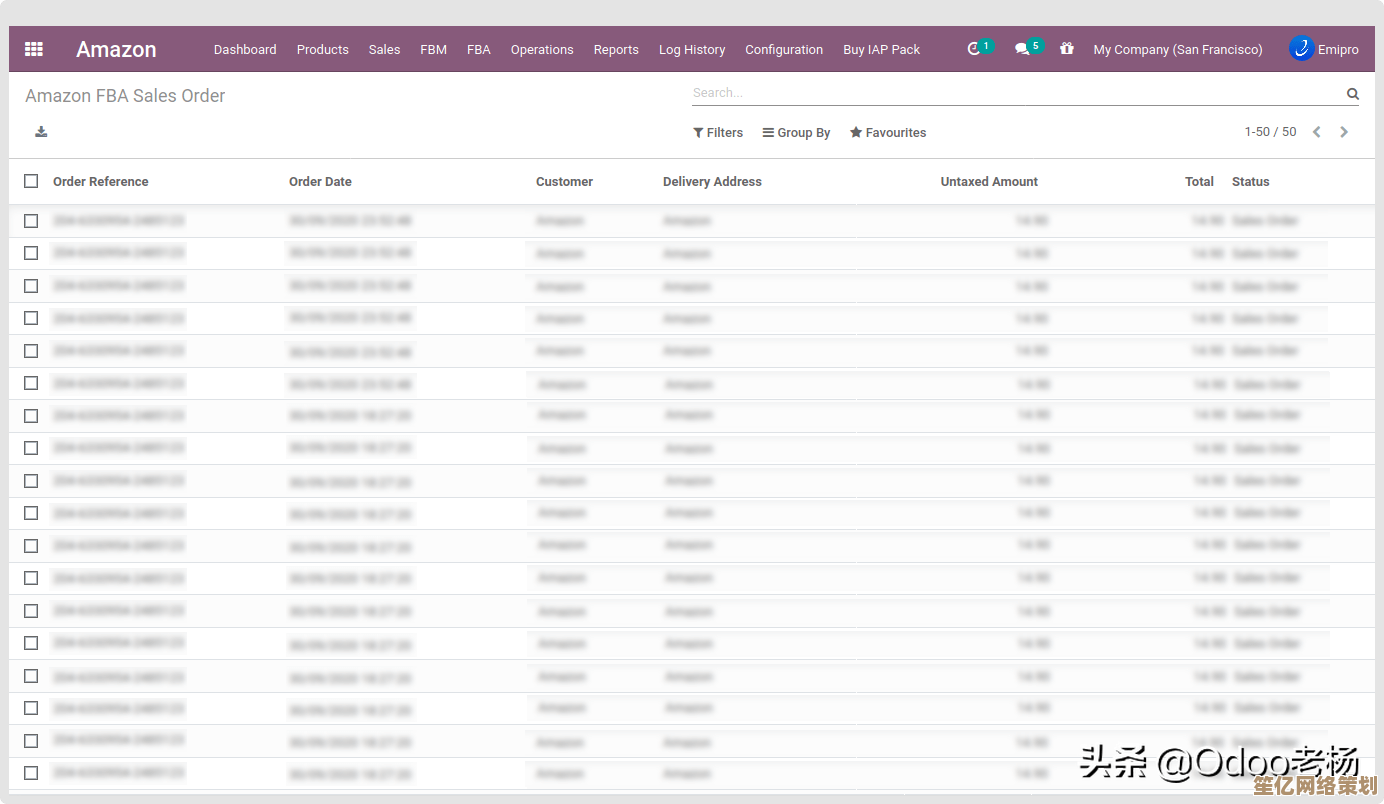This screenshot has height=804, width=1384.
Task: Open the Operations menu
Action: (542, 49)
